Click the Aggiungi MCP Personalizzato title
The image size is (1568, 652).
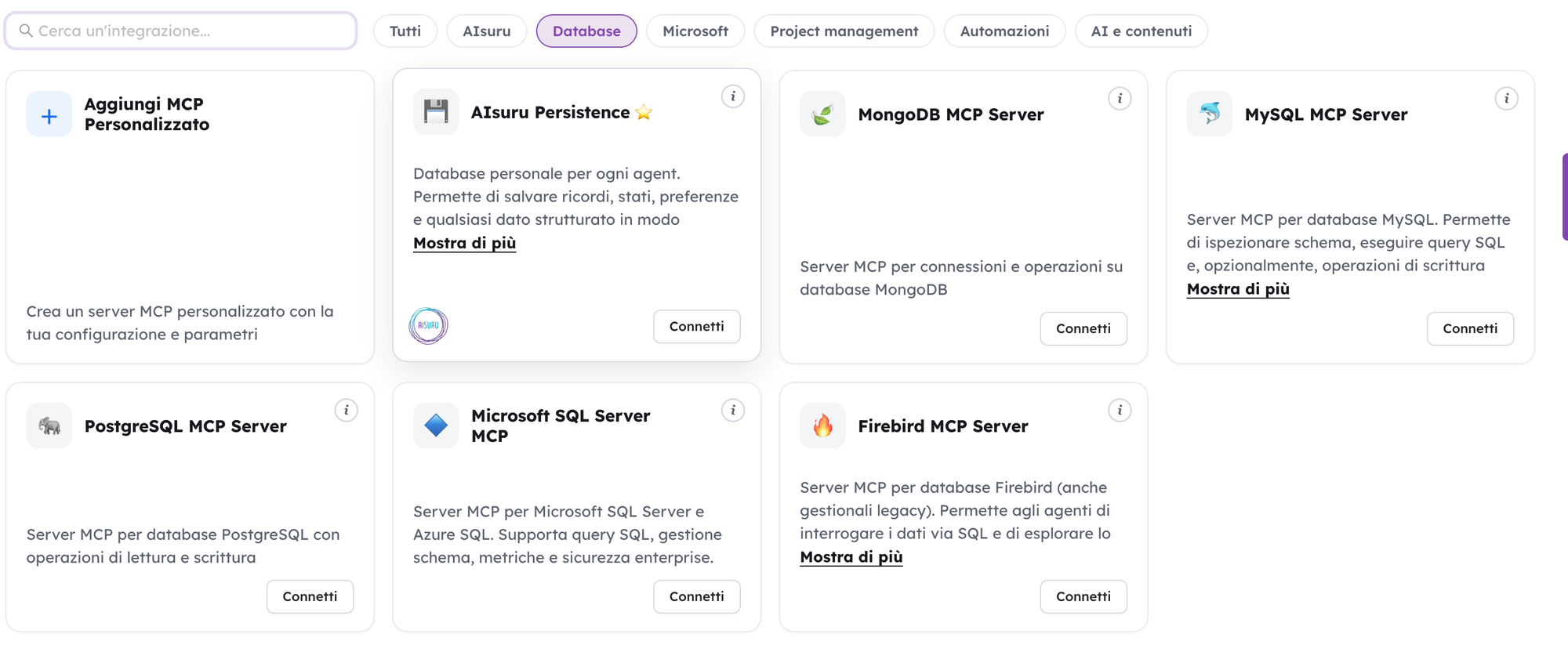click(147, 114)
